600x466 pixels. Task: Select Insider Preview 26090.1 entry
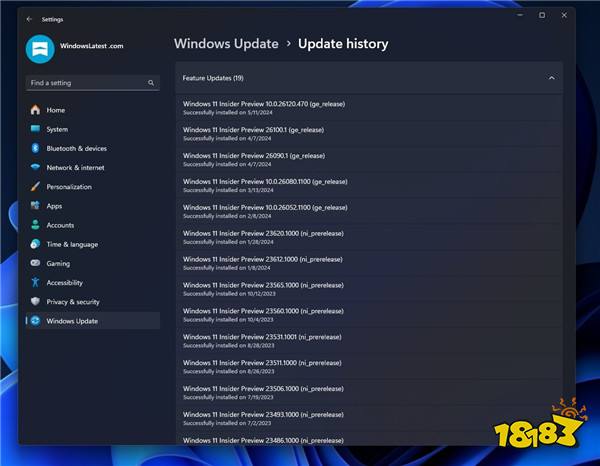pos(369,160)
